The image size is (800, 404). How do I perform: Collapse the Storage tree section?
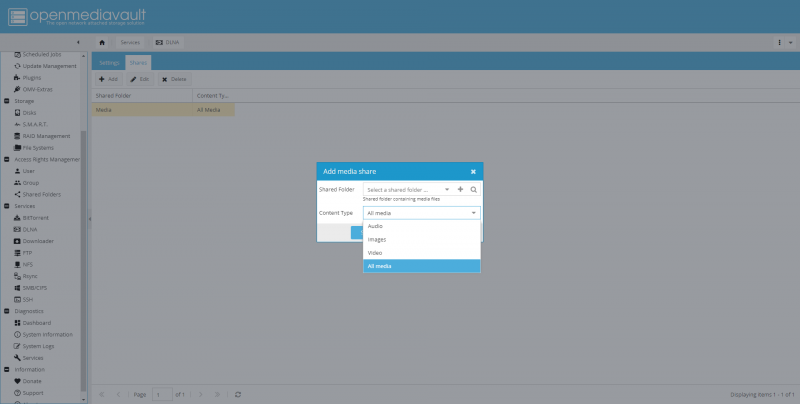pos(7,101)
